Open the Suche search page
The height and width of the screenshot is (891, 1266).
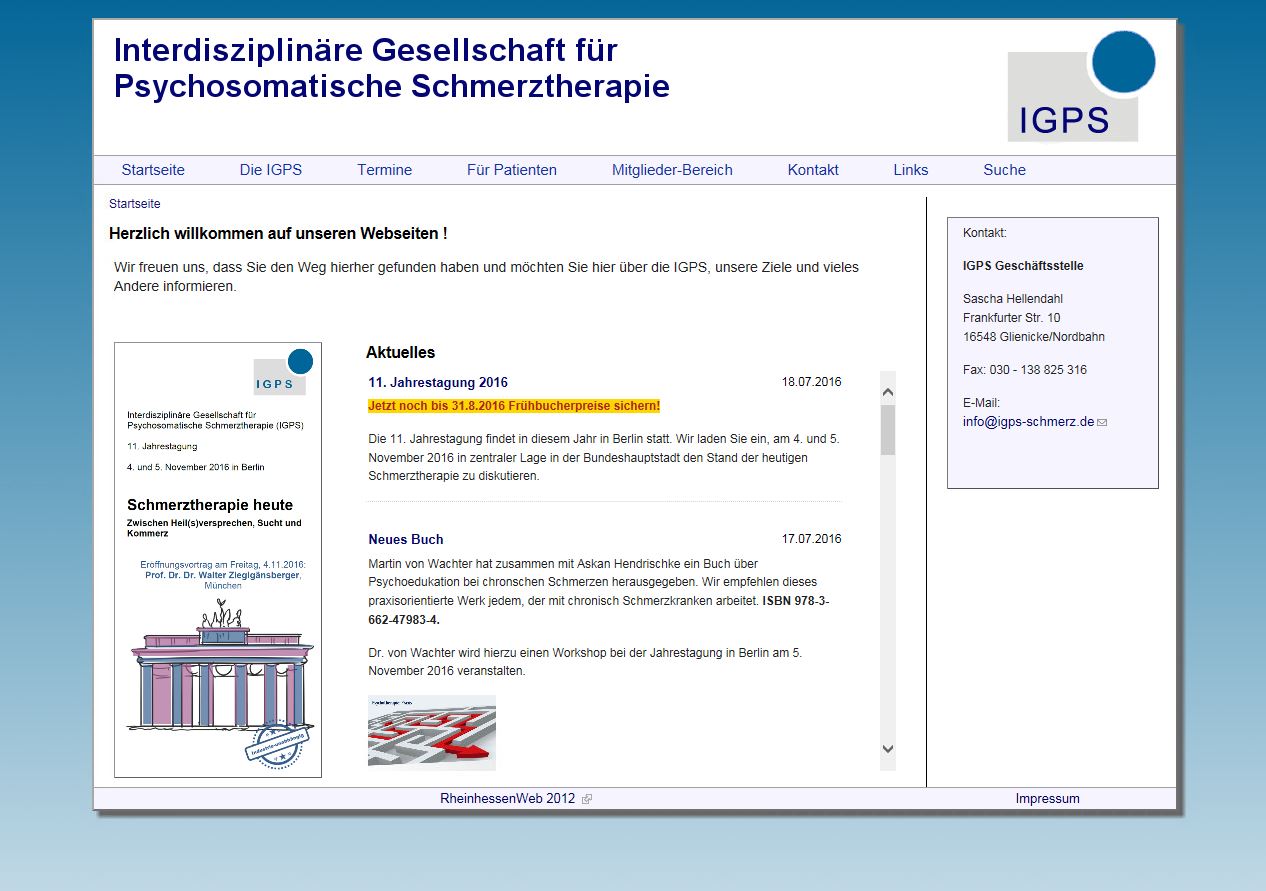[1004, 170]
